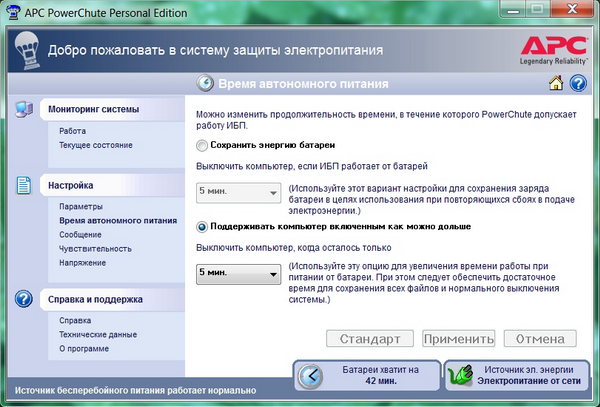Screen dimensions: 600x407
Task: Click the clock icon in Батареи хватит на
Action: (x=310, y=376)
